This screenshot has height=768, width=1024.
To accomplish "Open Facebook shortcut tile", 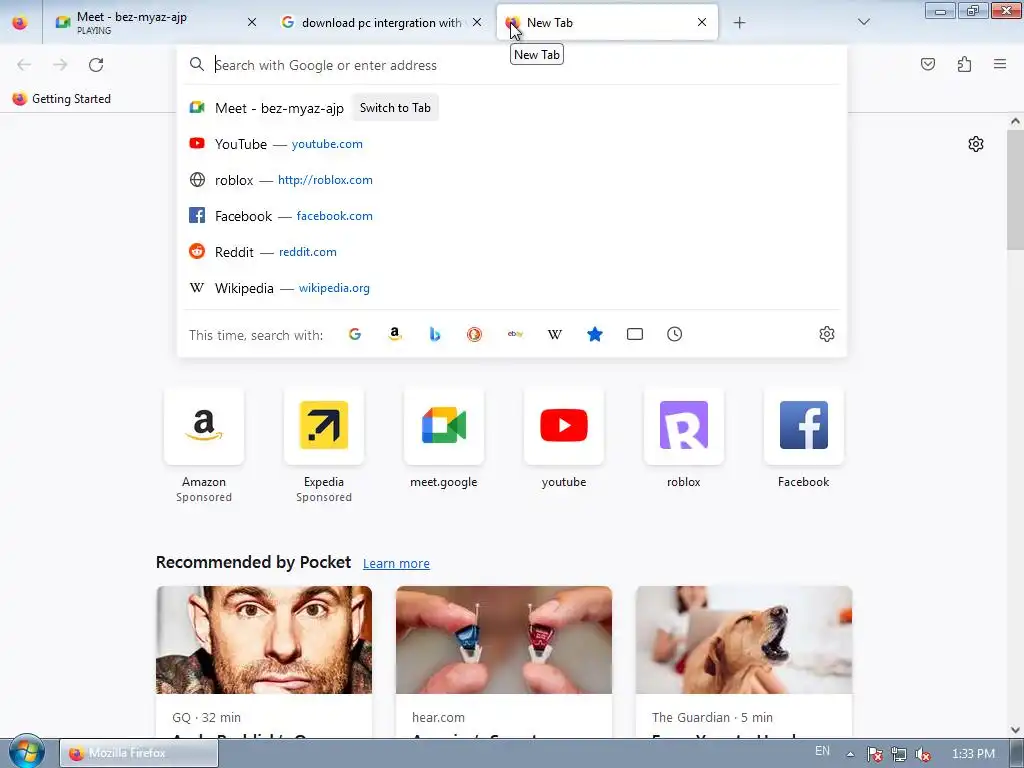I will pos(804,426).
